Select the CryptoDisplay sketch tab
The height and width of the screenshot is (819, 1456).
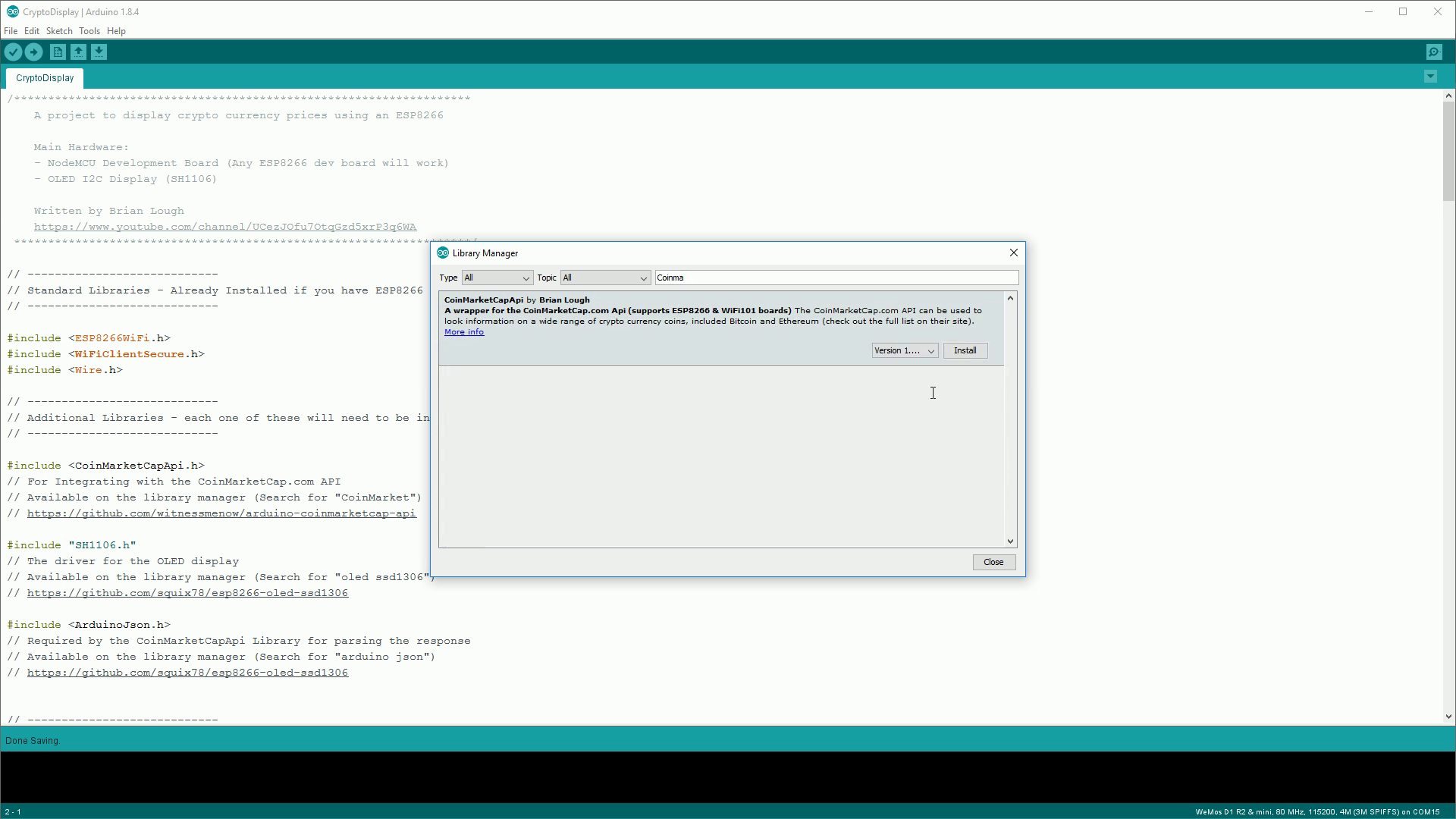[45, 78]
